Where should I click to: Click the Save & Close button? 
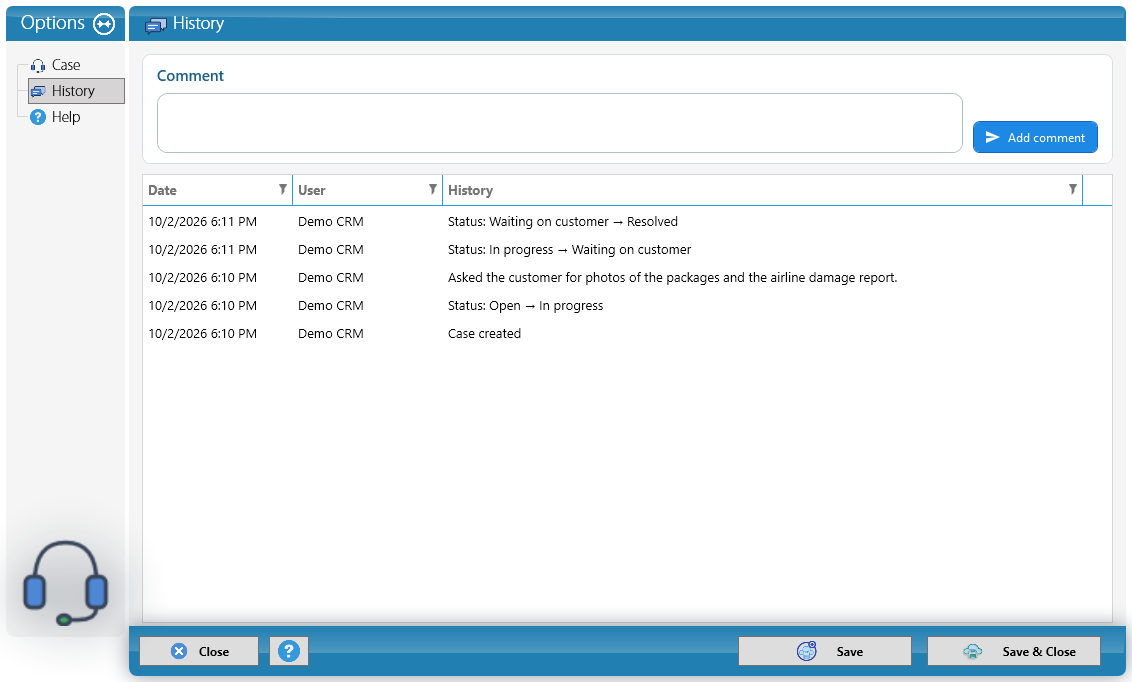(1014, 651)
